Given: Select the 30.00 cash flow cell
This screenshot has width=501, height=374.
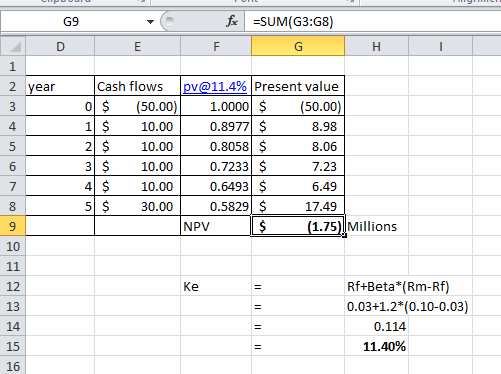Looking at the screenshot, I should coord(137,206).
